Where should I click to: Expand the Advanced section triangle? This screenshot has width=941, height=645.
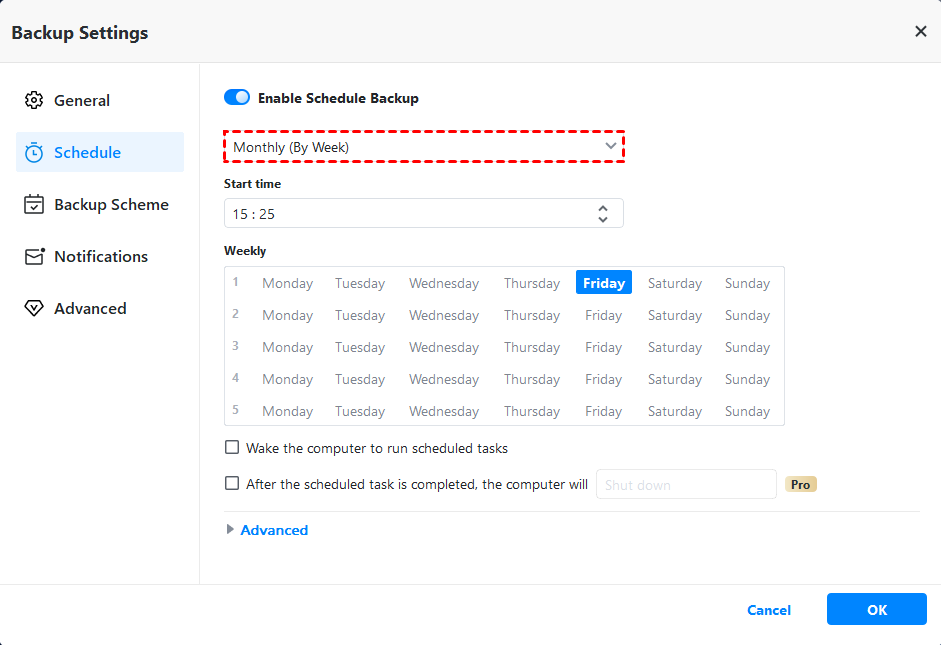tap(231, 530)
